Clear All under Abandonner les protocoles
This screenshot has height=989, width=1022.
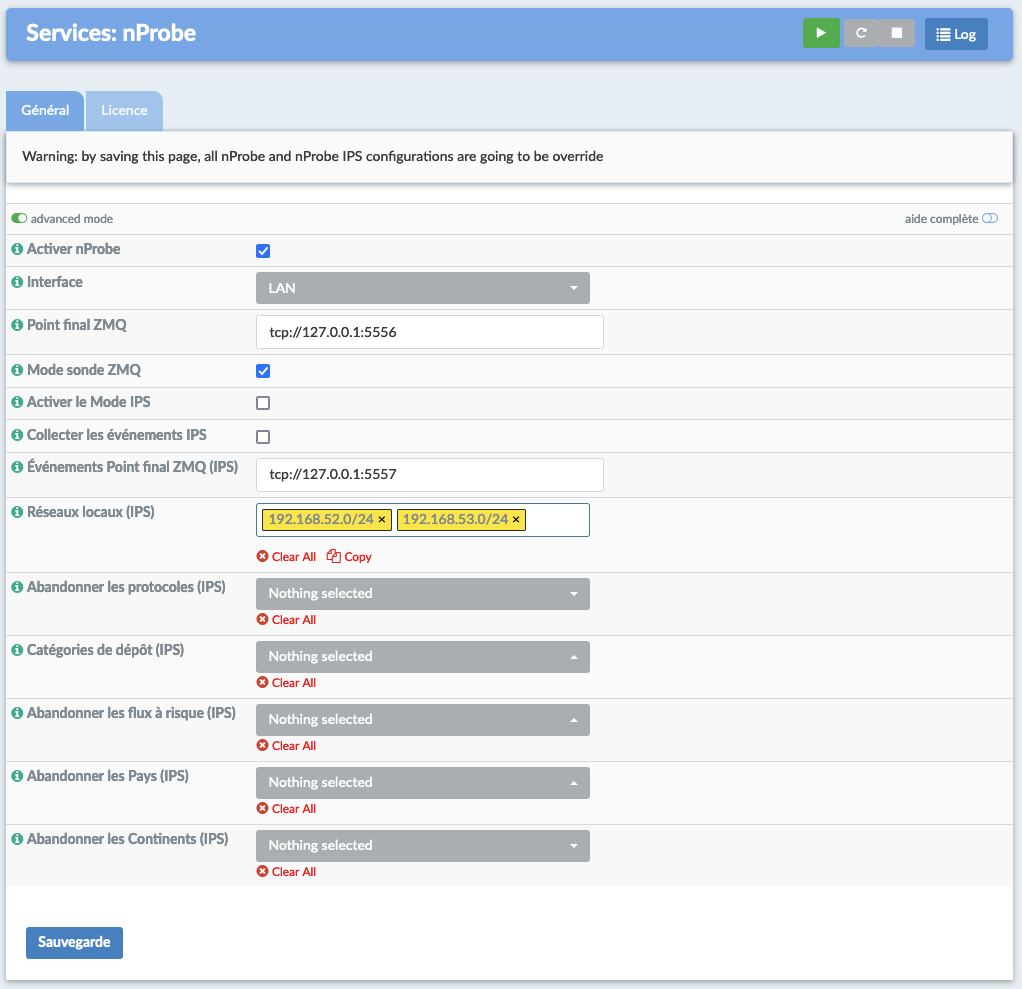pyautogui.click(x=286, y=620)
